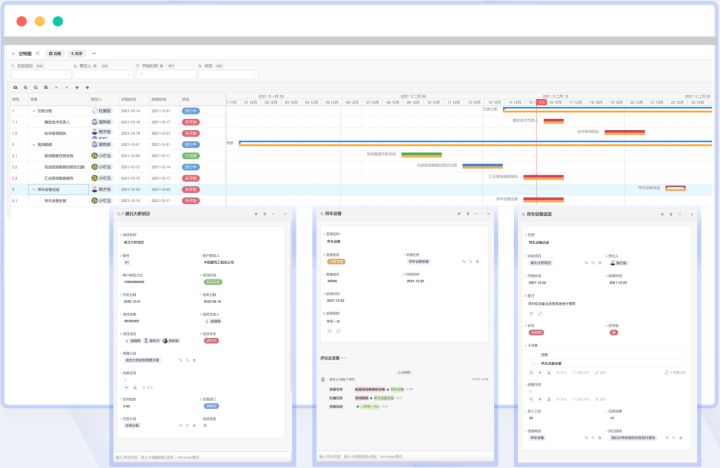Screen dimensions: 720x468
Task: Click the second button next to the Gantt title
Action: pyautogui.click(x=77, y=52)
